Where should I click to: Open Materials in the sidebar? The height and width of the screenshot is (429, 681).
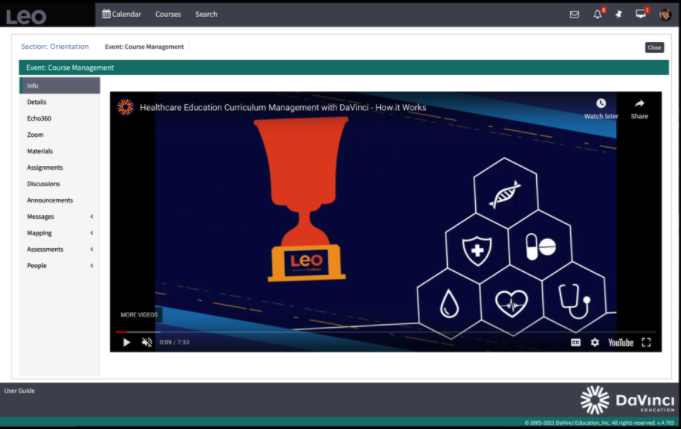point(40,151)
